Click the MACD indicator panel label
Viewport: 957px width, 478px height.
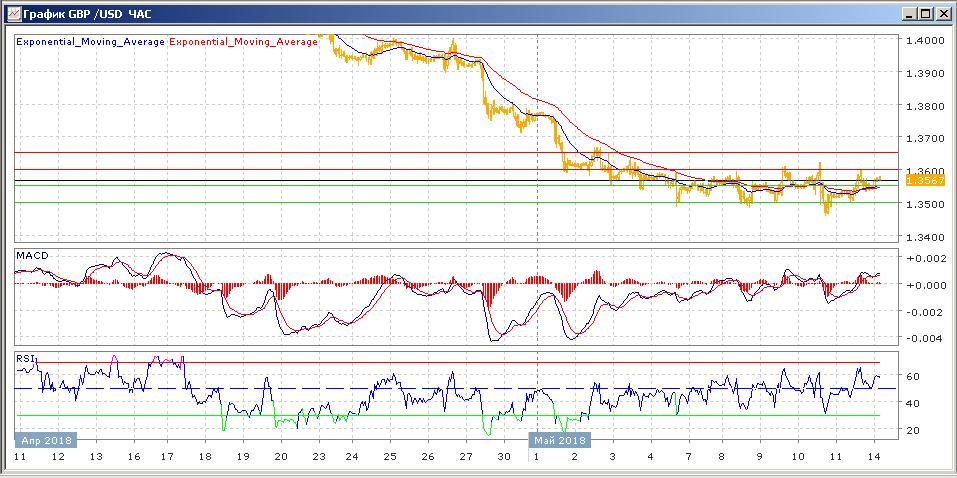point(32,256)
